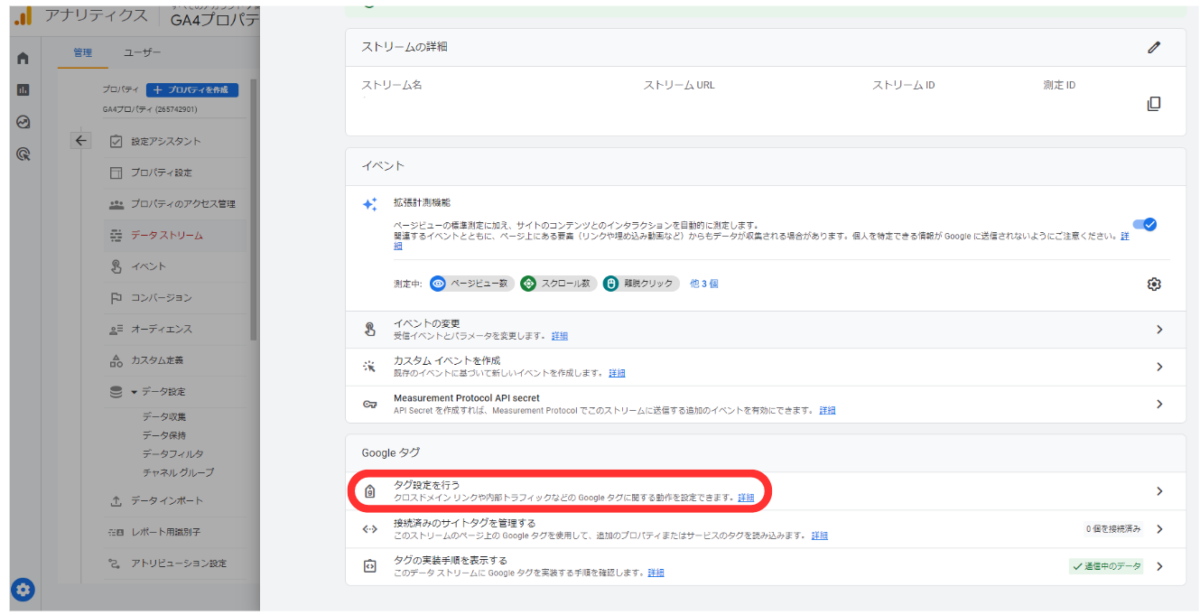This screenshot has width=1200, height=615.
Task: Open enhanced measurement settings via the gear icon
Action: point(1154,284)
